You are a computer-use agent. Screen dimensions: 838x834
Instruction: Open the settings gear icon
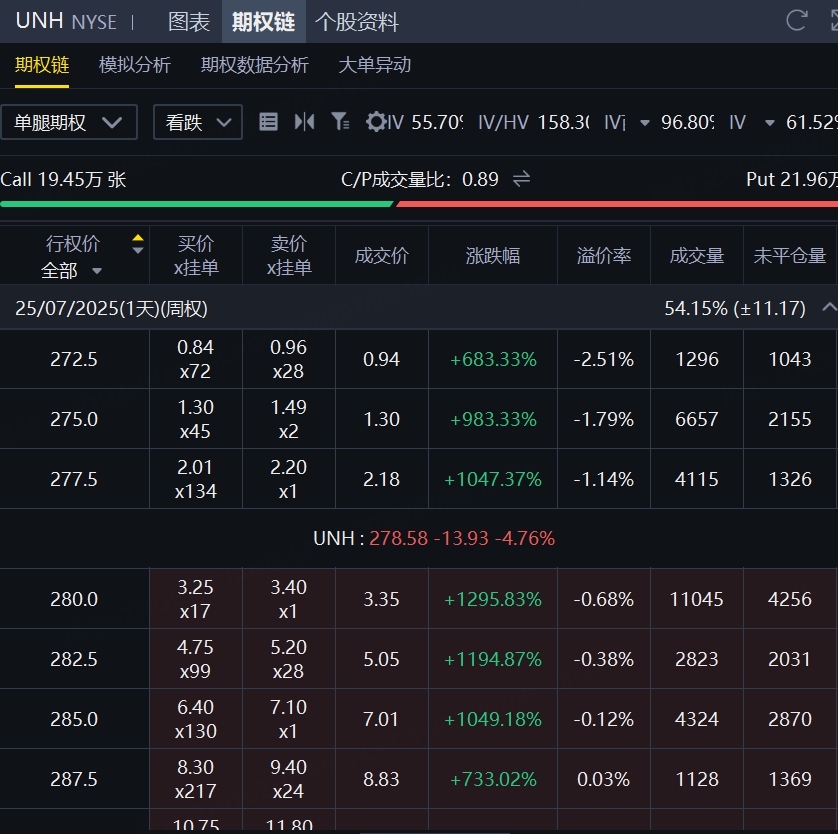coord(376,122)
